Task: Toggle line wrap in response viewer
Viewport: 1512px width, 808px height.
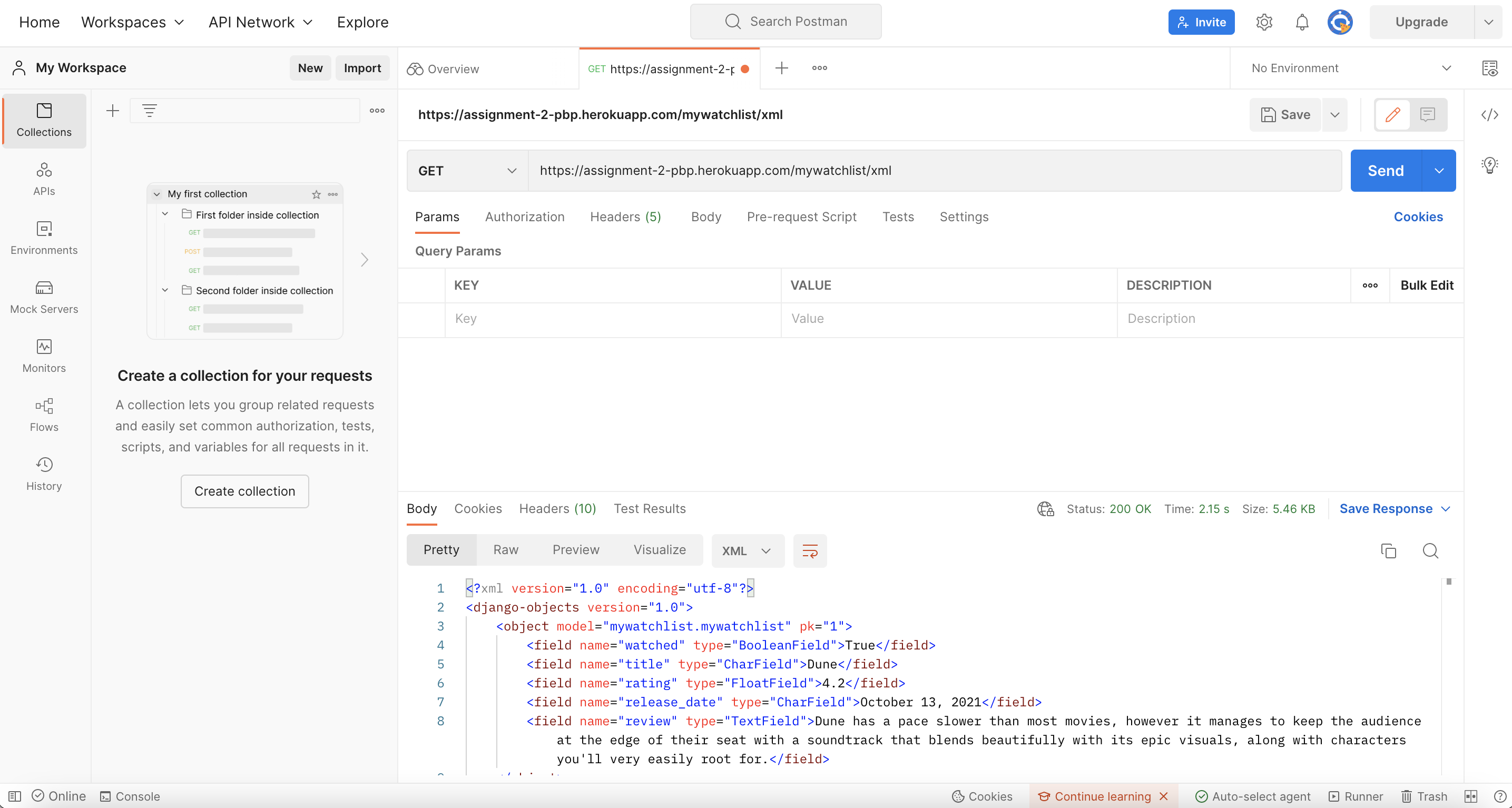Action: coord(810,550)
